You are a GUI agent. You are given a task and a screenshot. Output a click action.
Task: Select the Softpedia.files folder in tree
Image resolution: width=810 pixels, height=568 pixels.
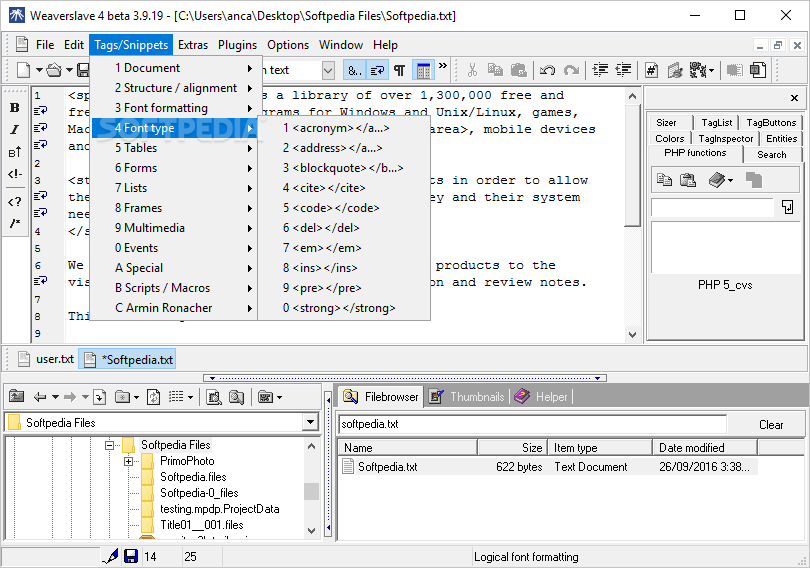pyautogui.click(x=193, y=477)
